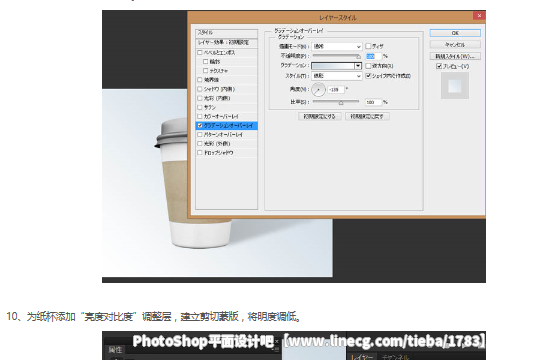Switch to the Properties (属性) panel tab

point(115,350)
